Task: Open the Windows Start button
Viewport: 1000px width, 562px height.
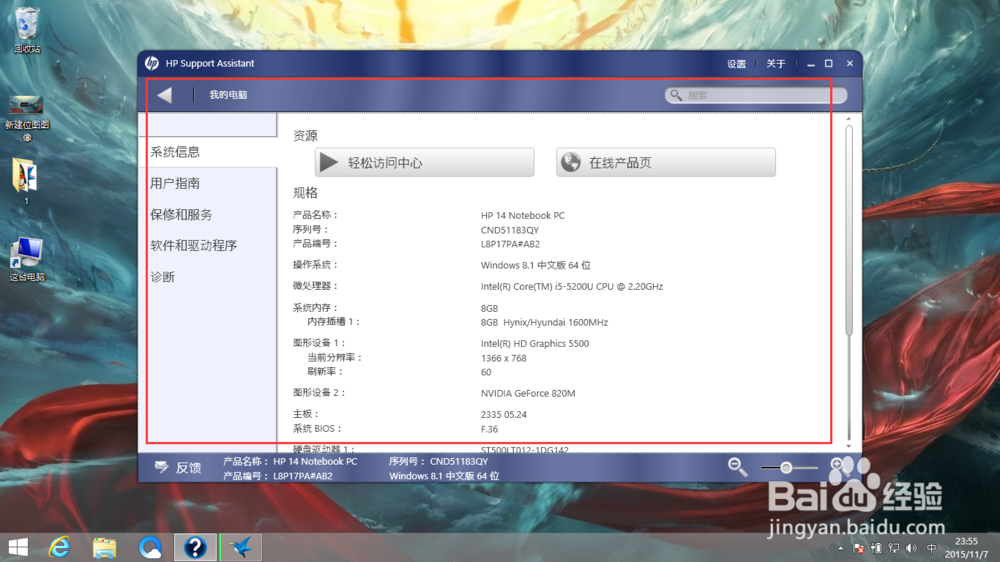Action: tap(18, 547)
